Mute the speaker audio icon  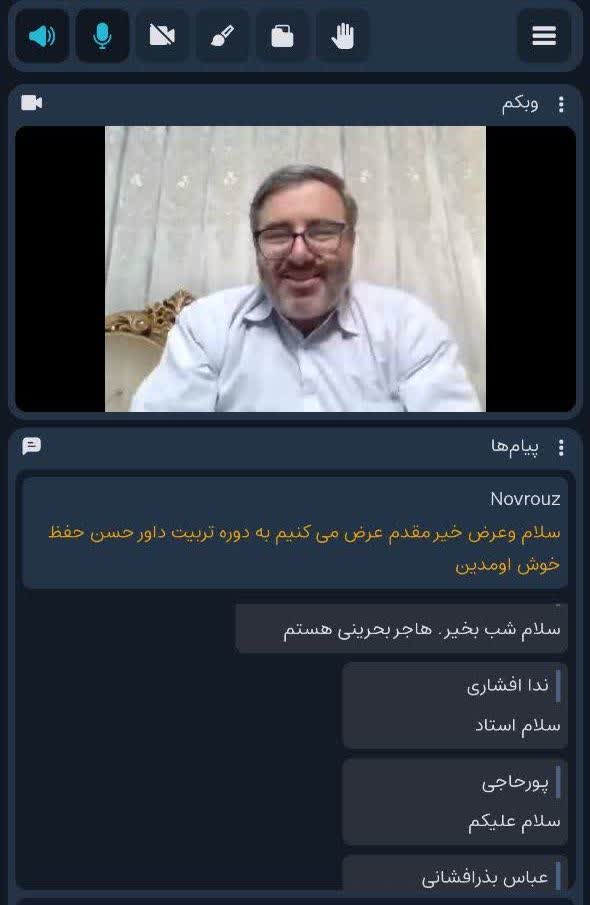pyautogui.click(x=42, y=36)
